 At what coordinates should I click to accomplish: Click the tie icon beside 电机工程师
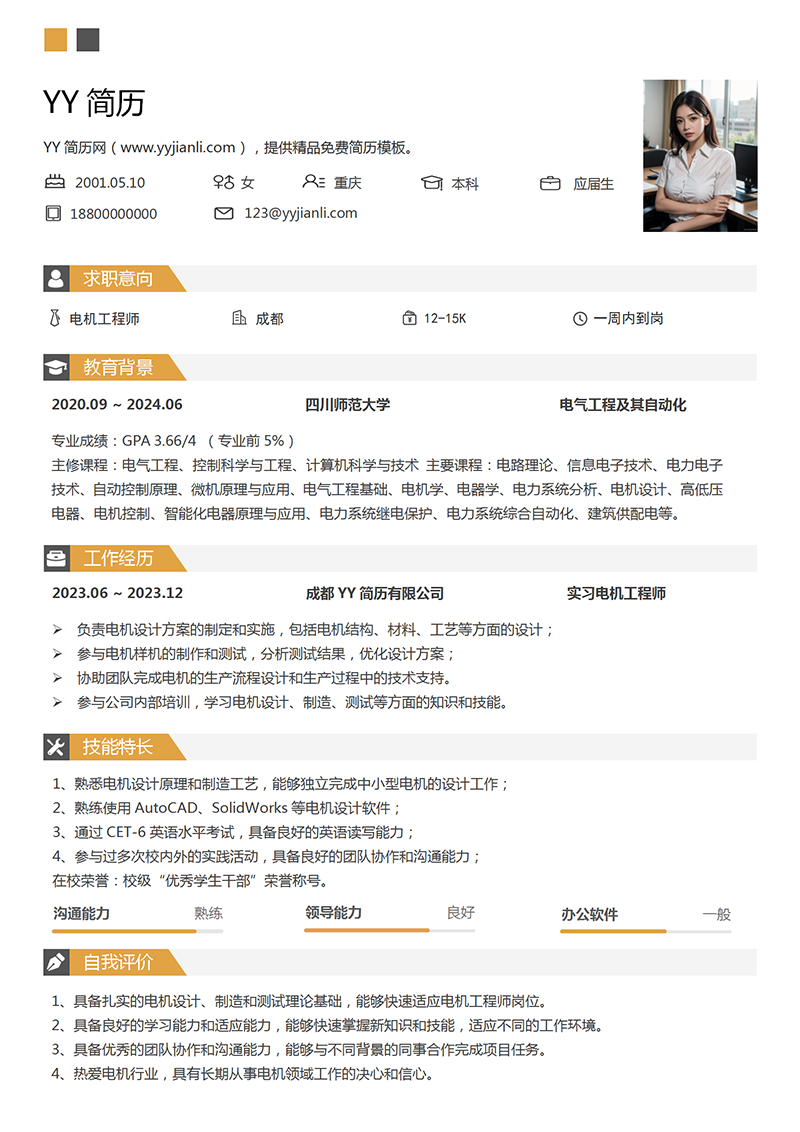[x=55, y=318]
